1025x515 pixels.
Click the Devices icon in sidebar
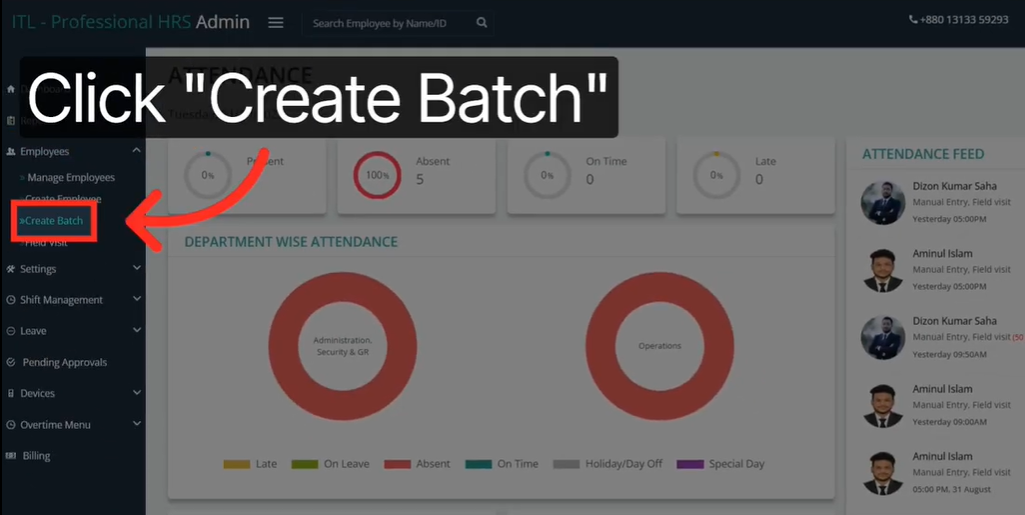pos(11,394)
